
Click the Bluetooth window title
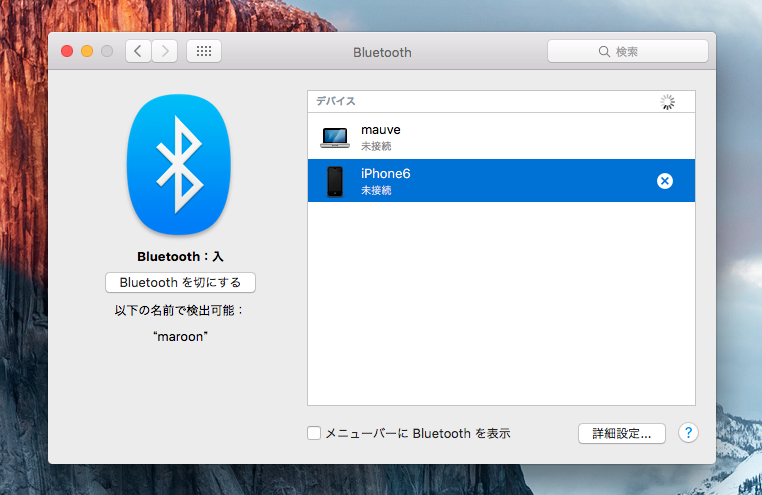pyautogui.click(x=382, y=52)
